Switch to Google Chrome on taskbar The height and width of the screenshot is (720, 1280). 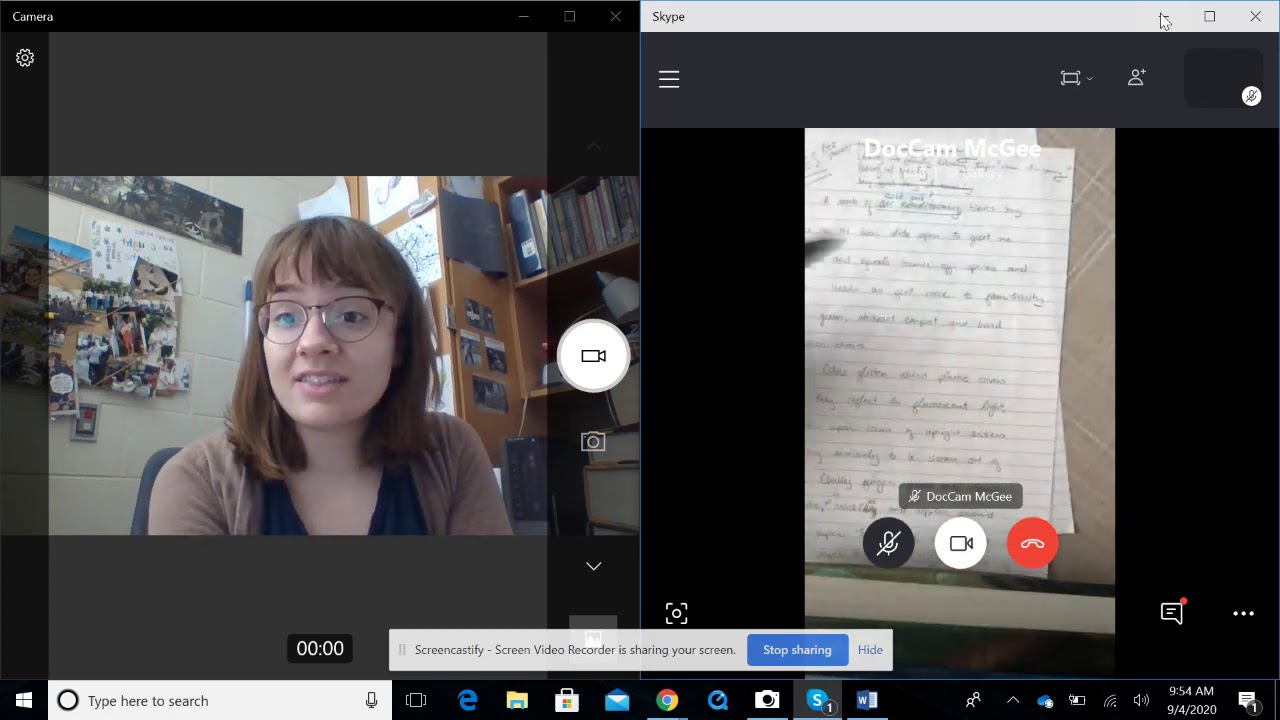click(x=667, y=700)
